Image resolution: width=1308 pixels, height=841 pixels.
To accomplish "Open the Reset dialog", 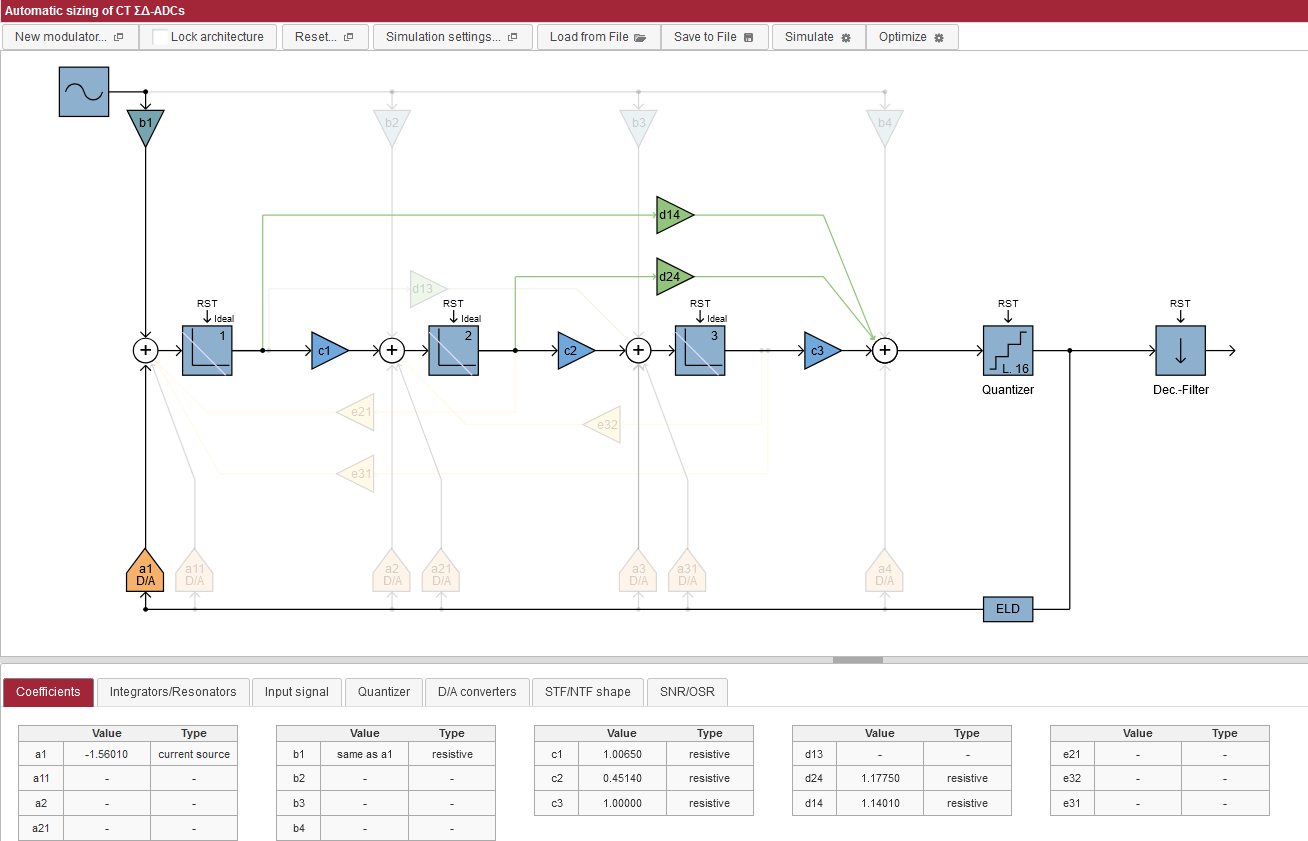I will click(325, 37).
